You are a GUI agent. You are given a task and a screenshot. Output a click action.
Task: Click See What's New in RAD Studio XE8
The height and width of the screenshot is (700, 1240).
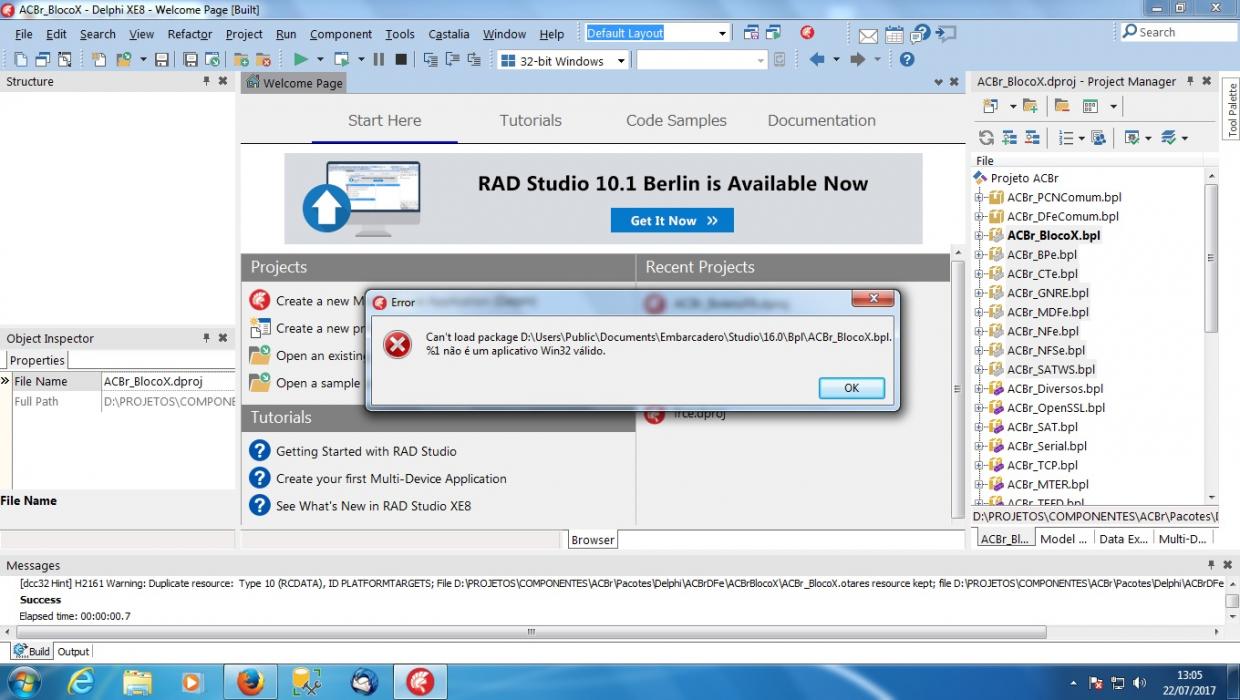[x=373, y=506]
